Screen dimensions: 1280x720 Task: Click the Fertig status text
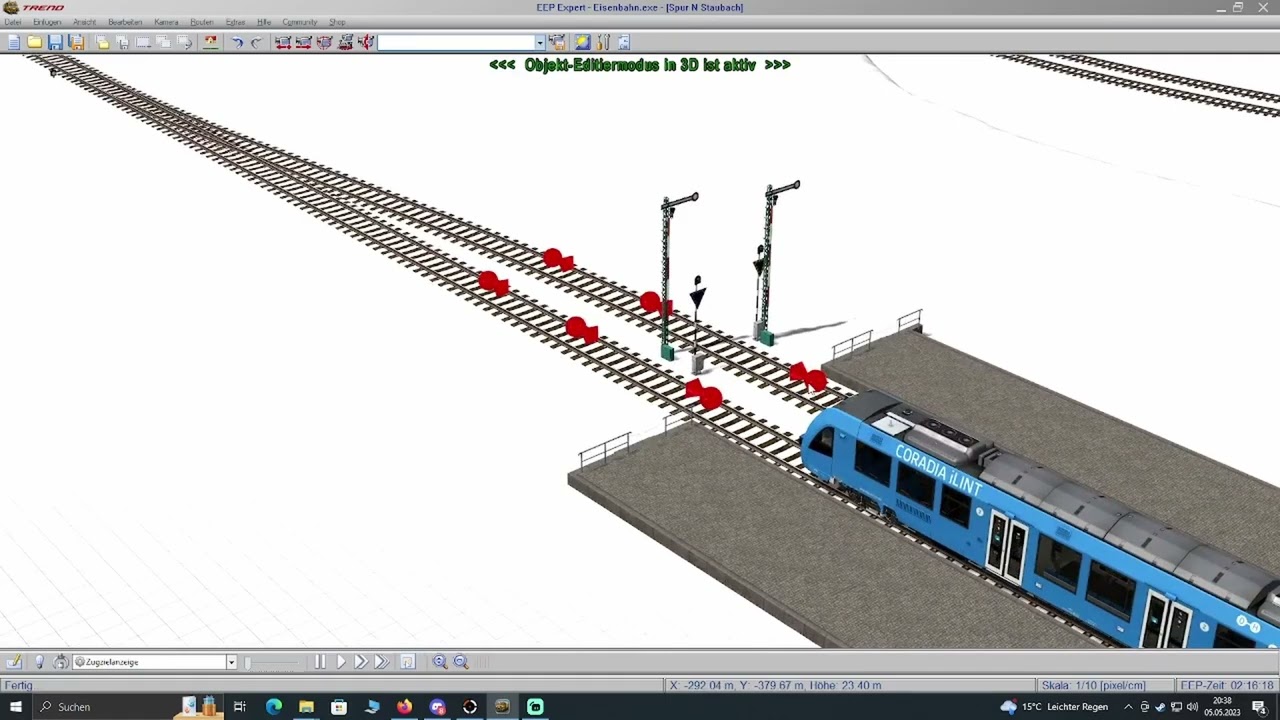click(x=19, y=685)
